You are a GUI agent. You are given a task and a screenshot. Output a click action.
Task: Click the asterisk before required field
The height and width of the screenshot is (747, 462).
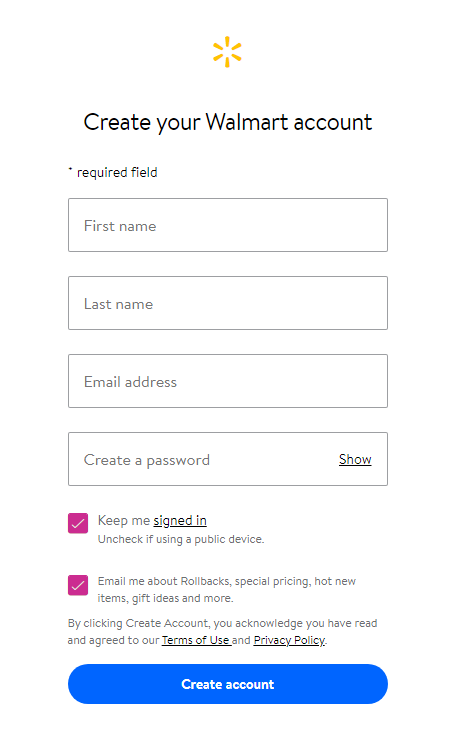(70, 169)
